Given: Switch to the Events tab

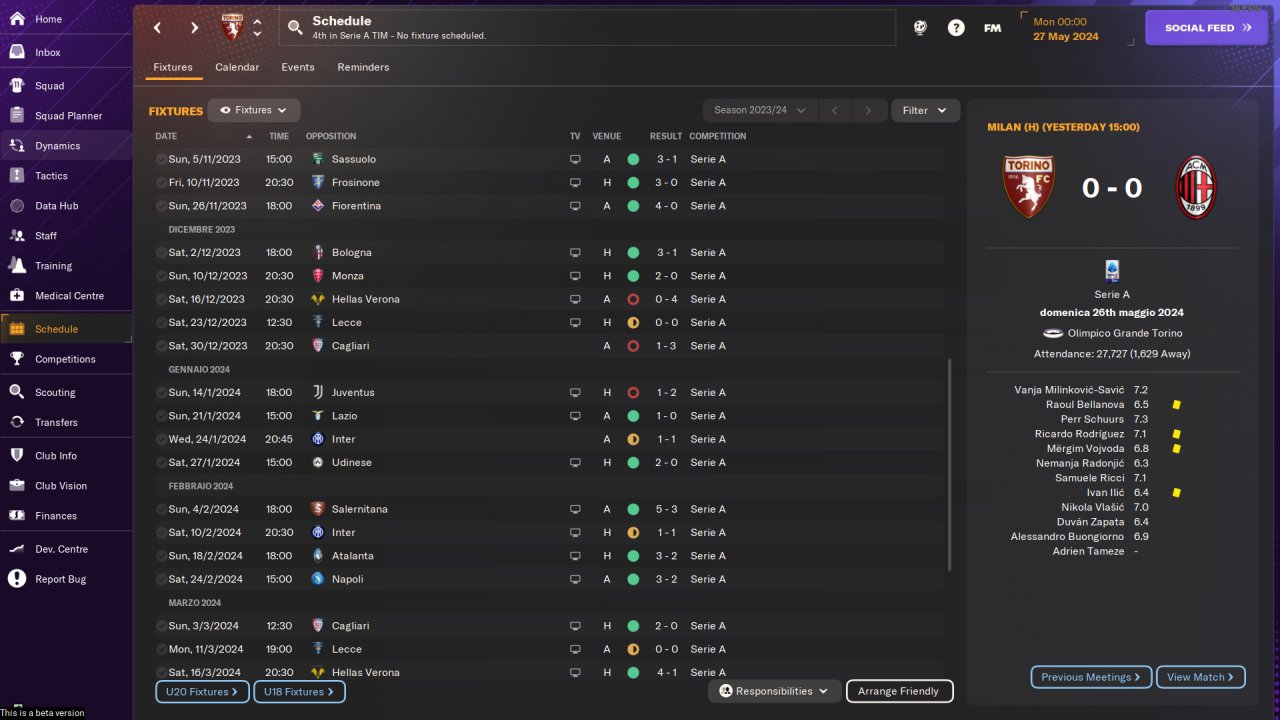Looking at the screenshot, I should point(298,67).
